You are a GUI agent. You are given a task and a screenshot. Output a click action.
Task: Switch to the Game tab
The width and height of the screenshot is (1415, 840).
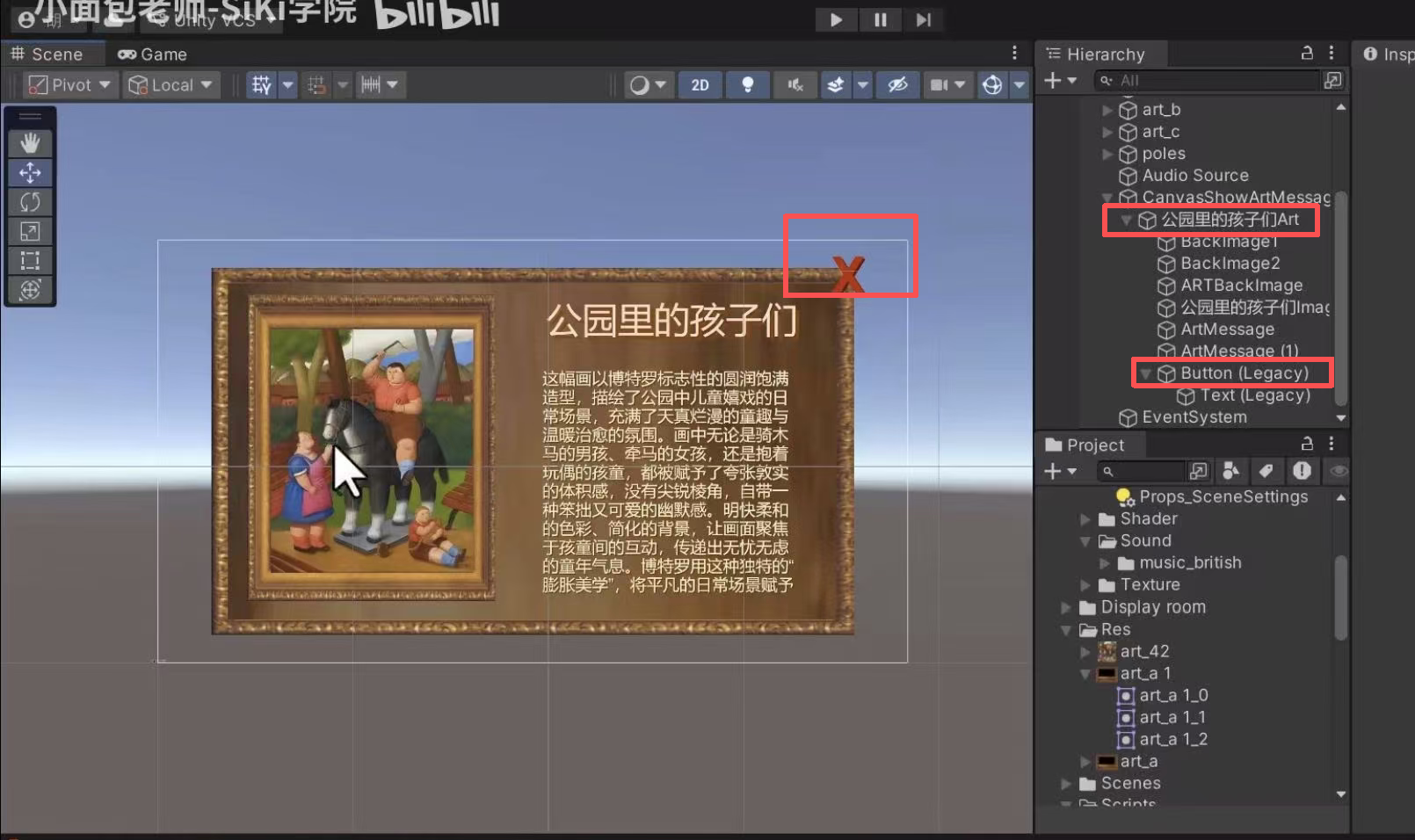tap(153, 54)
